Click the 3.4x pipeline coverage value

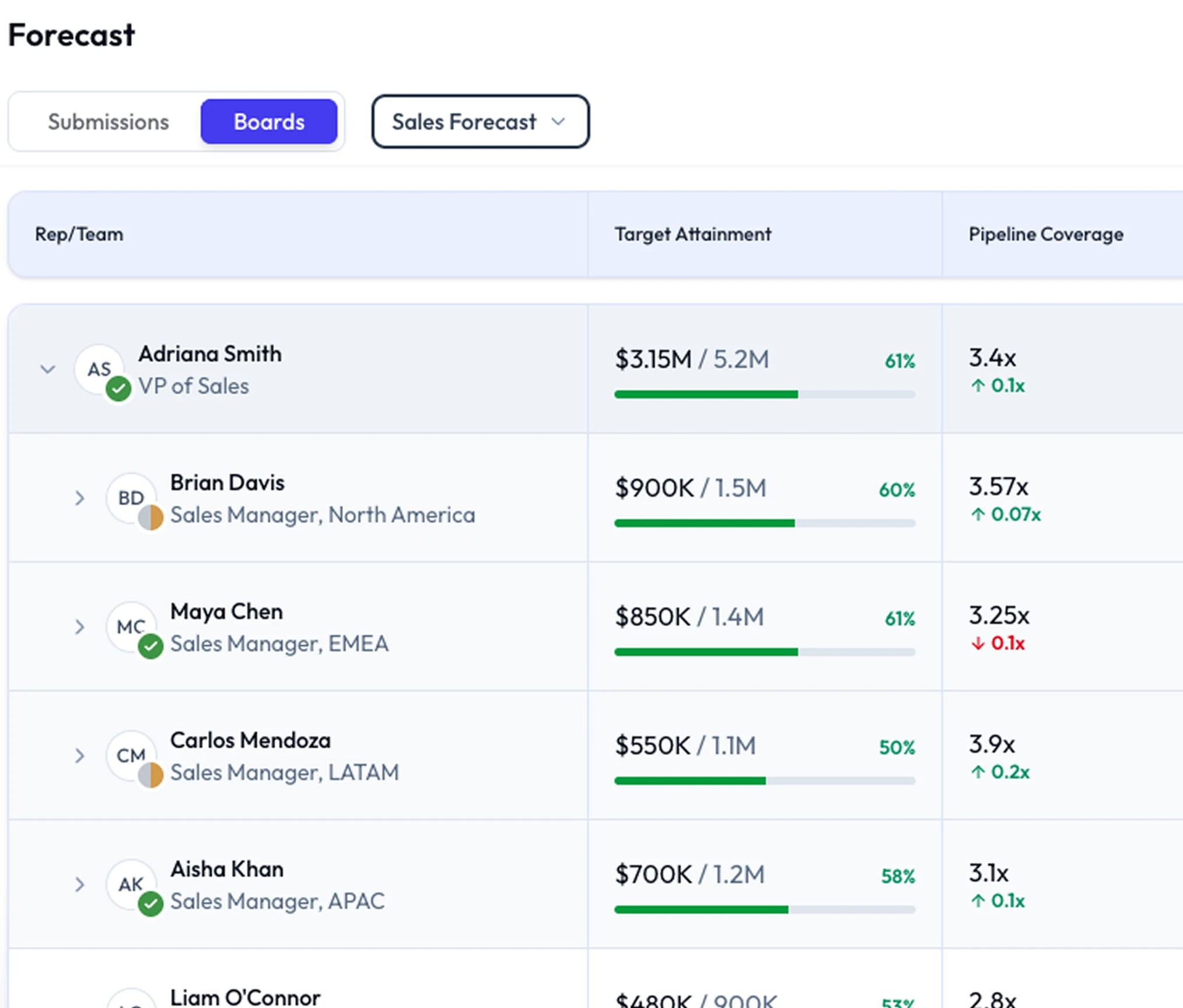[992, 358]
